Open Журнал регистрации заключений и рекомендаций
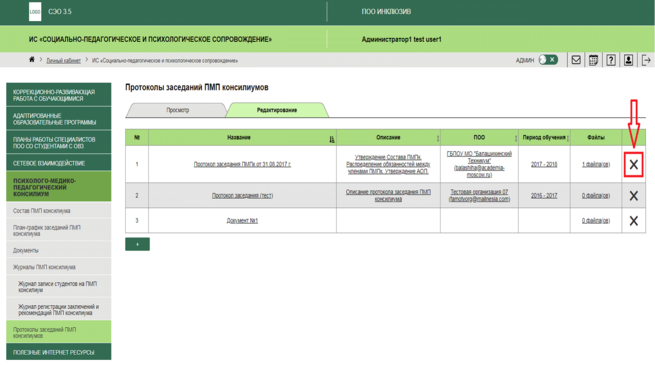This screenshot has height=366, width=655. click(x=59, y=309)
